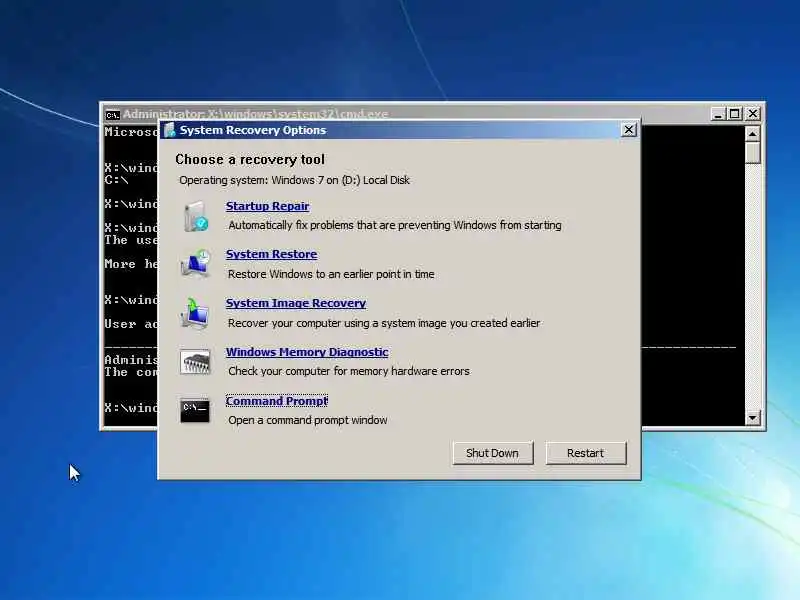800x600 pixels.
Task: Open the Startup Repair link
Action: (267, 206)
